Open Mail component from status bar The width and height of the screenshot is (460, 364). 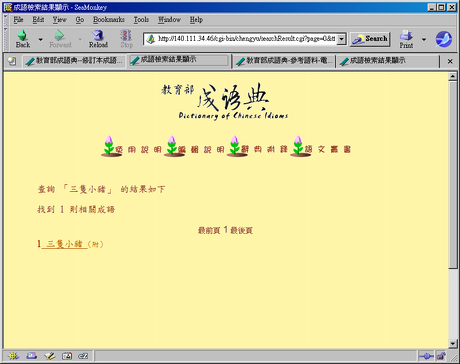[32, 356]
